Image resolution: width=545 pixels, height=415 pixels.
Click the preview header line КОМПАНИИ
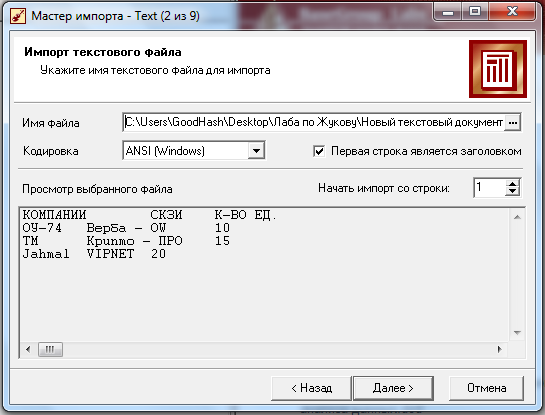pos(149,215)
